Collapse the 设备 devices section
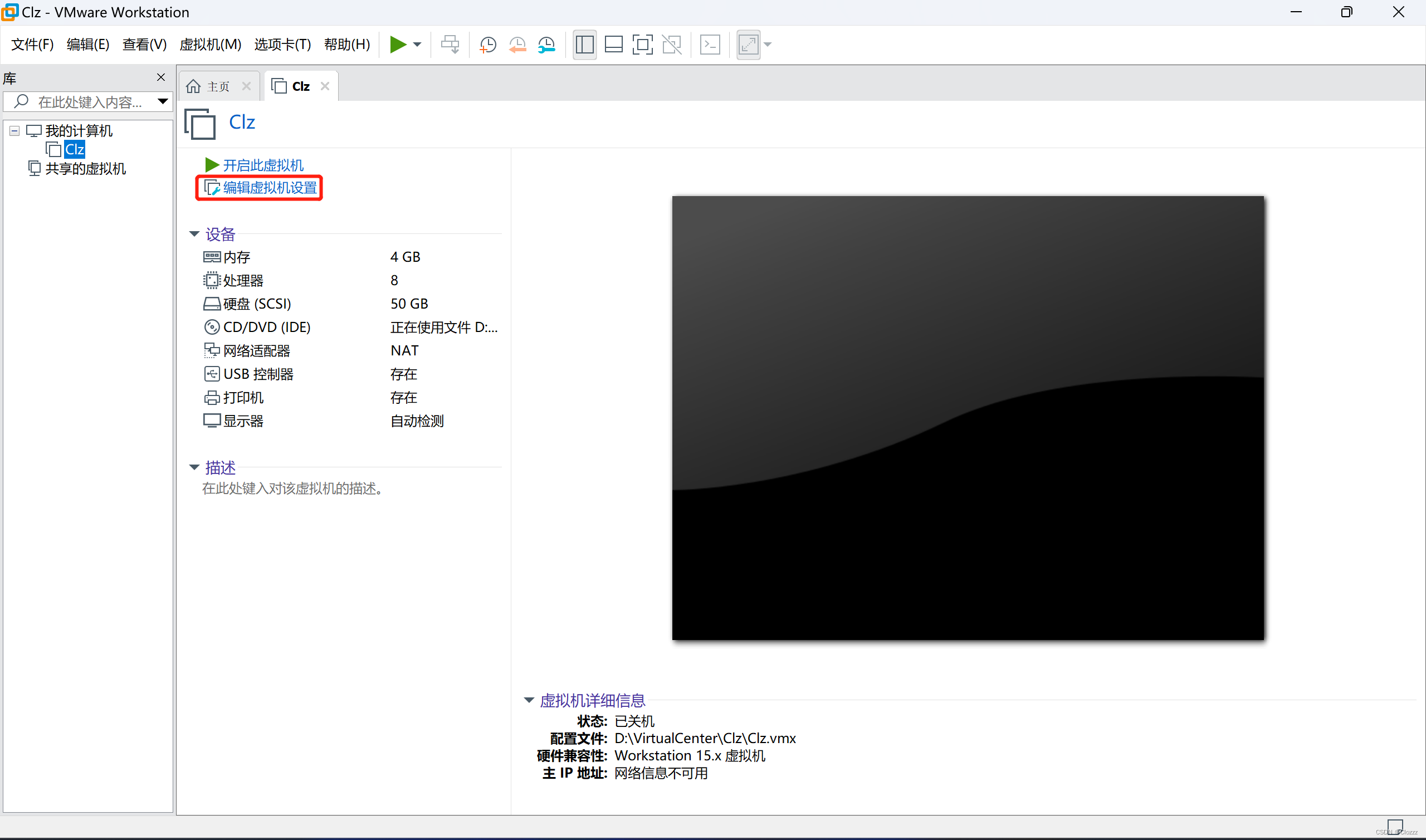 coord(194,234)
